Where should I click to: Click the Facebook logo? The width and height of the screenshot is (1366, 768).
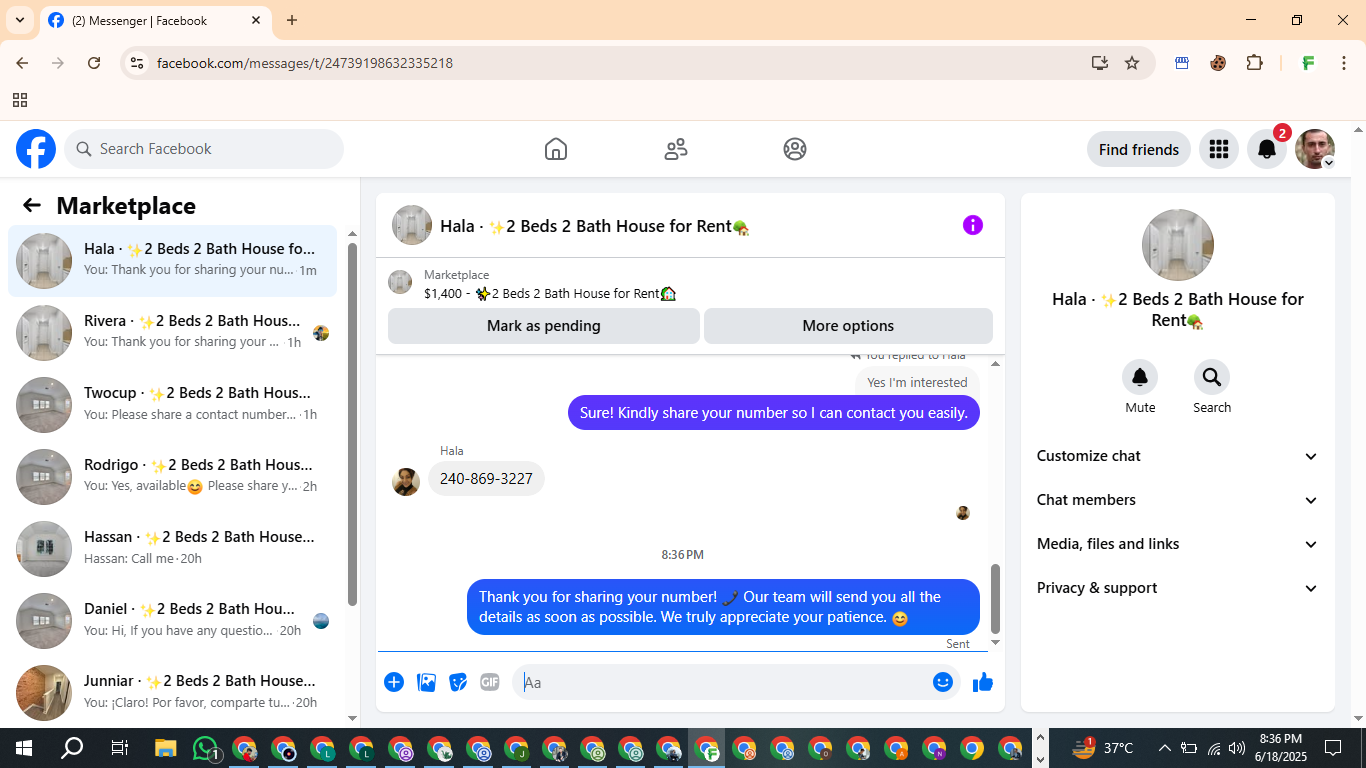point(36,149)
